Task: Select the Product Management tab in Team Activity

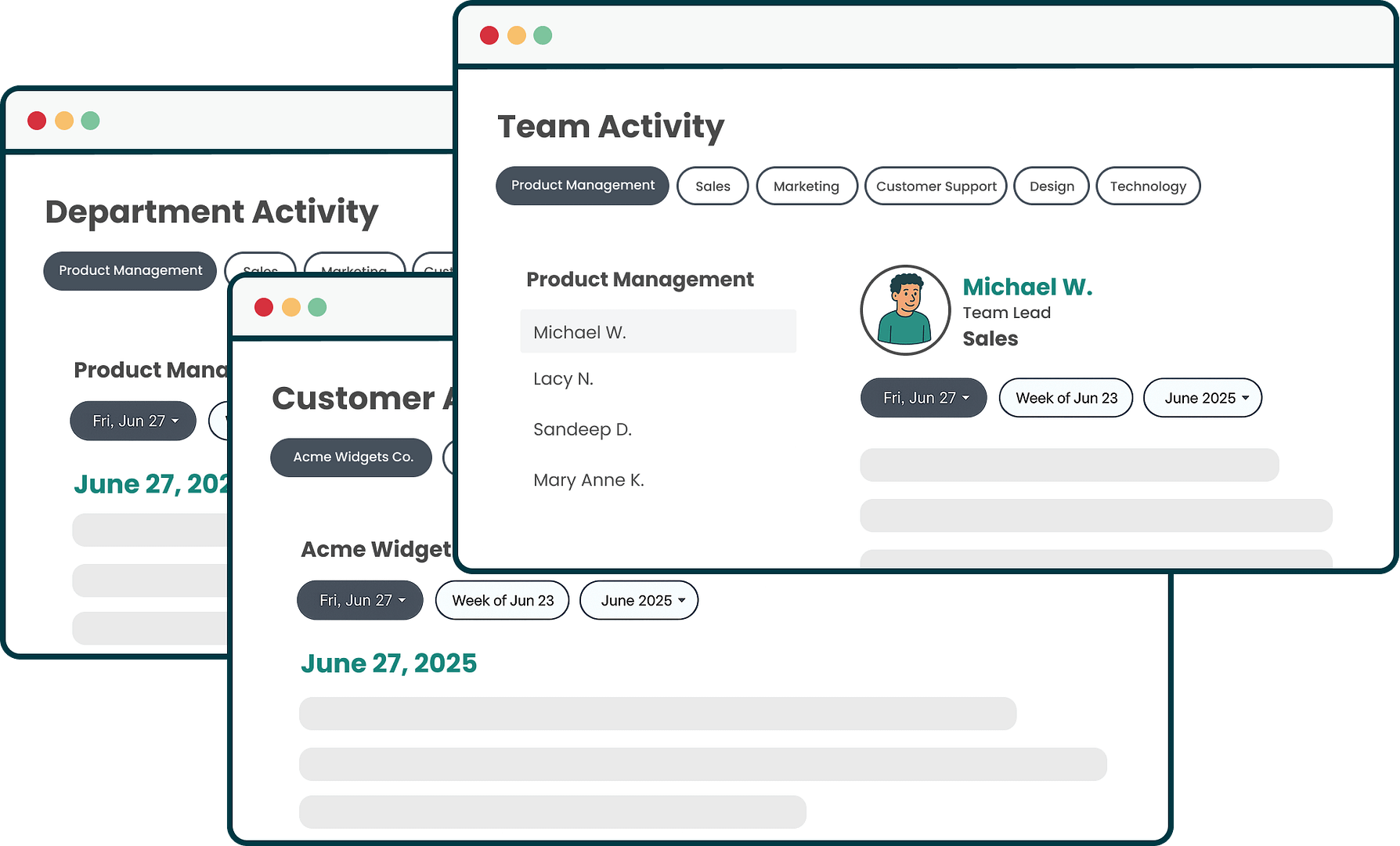Action: (583, 186)
